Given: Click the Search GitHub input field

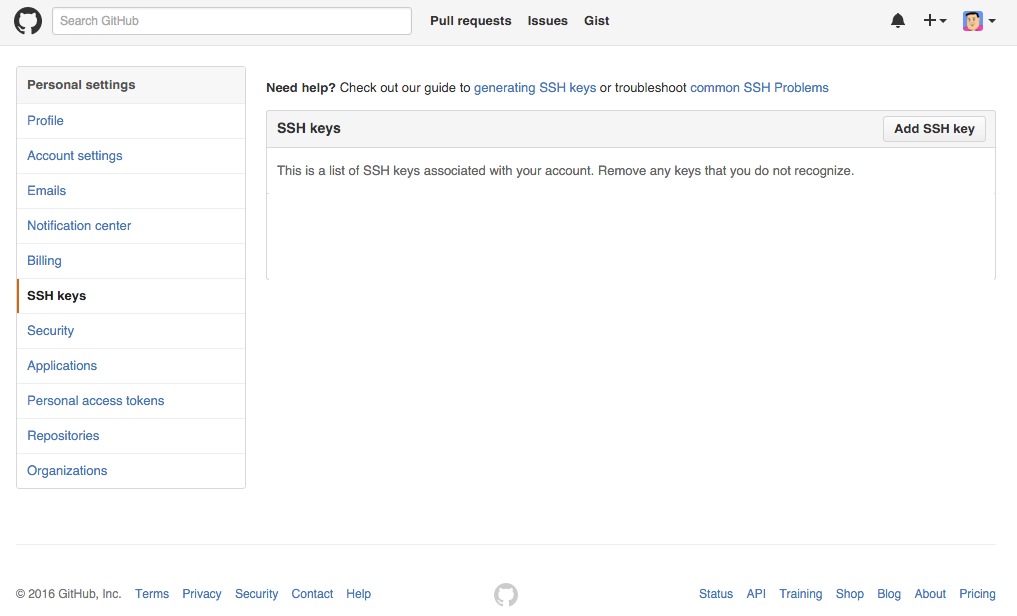Looking at the screenshot, I should (231, 20).
